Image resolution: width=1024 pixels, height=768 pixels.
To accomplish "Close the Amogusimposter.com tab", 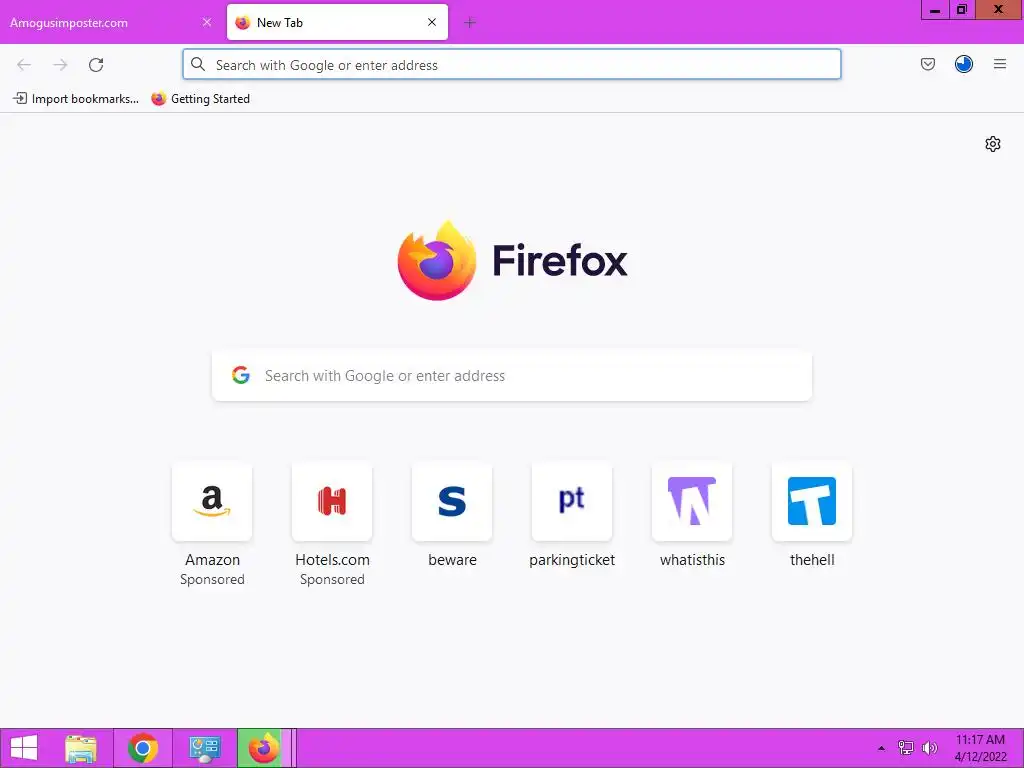I will coord(206,22).
